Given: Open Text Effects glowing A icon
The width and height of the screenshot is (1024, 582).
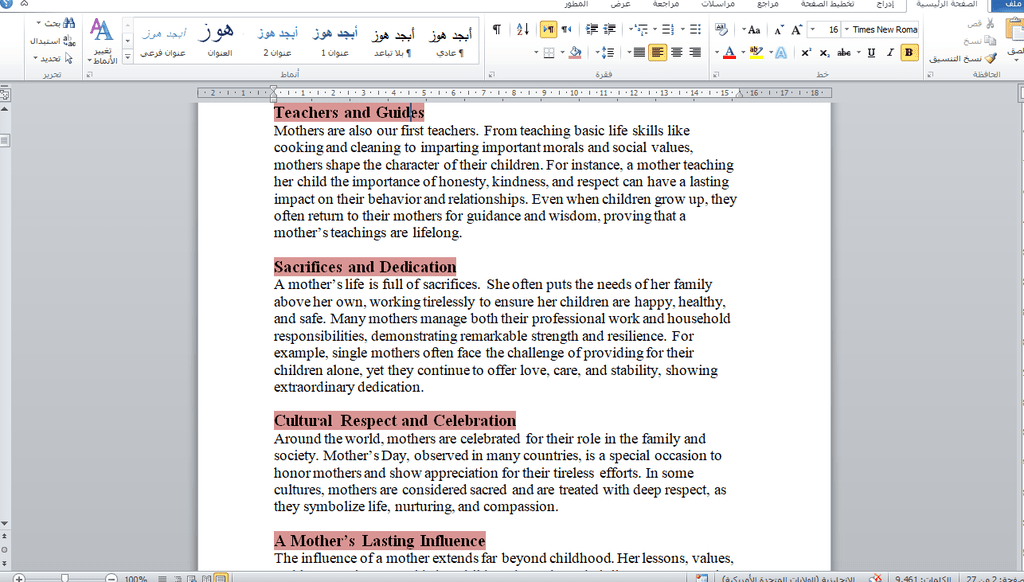Looking at the screenshot, I should (x=780, y=52).
